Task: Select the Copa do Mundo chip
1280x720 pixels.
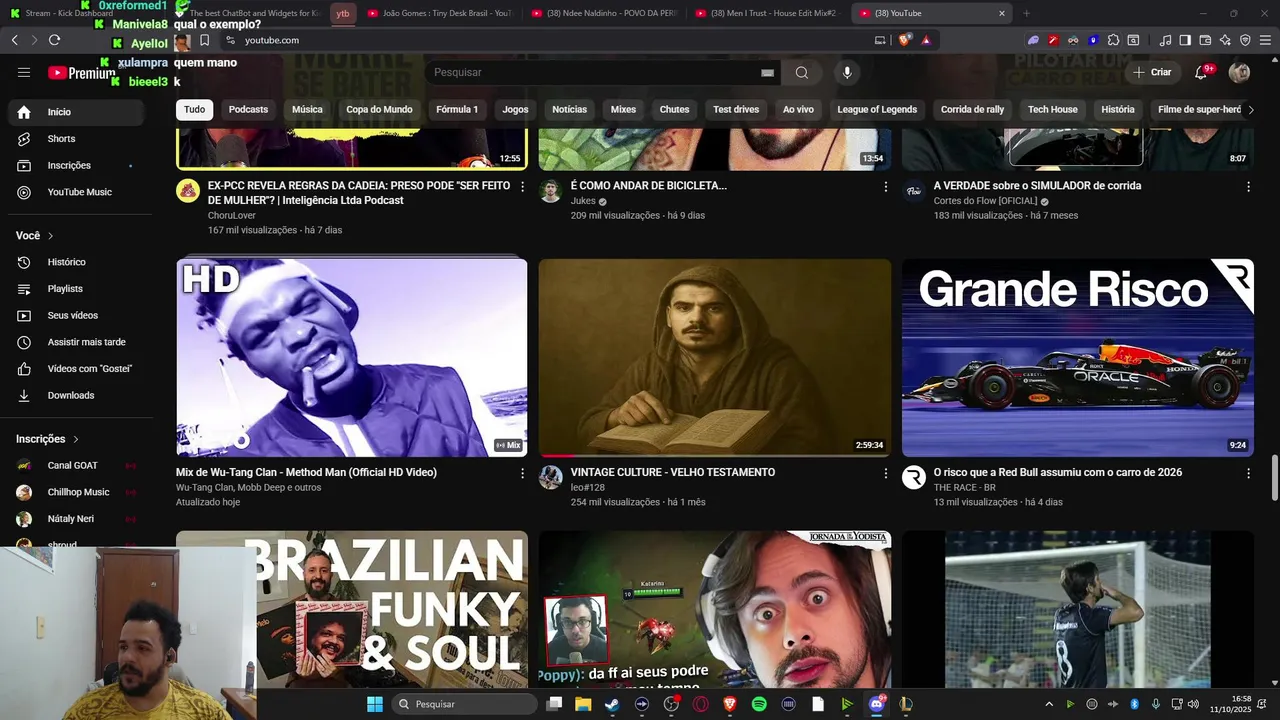Action: pyautogui.click(x=379, y=109)
